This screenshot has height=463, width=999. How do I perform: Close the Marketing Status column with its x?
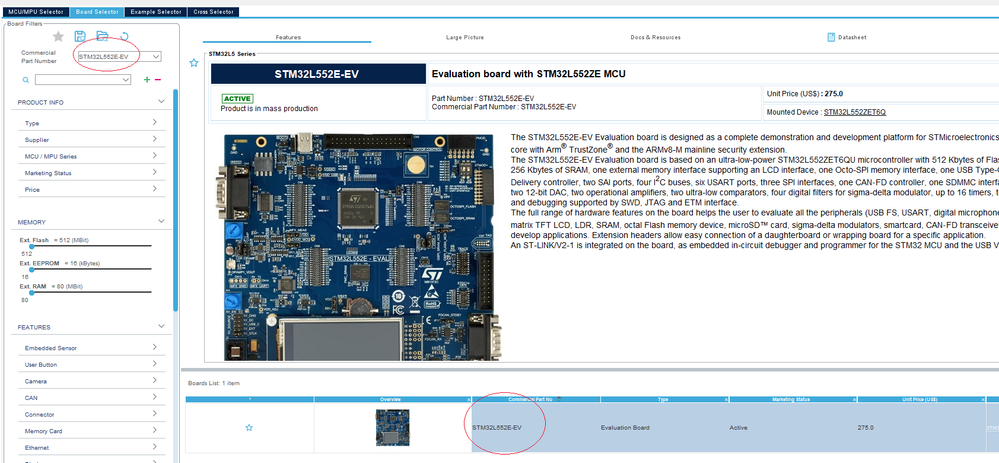[x=854, y=399]
